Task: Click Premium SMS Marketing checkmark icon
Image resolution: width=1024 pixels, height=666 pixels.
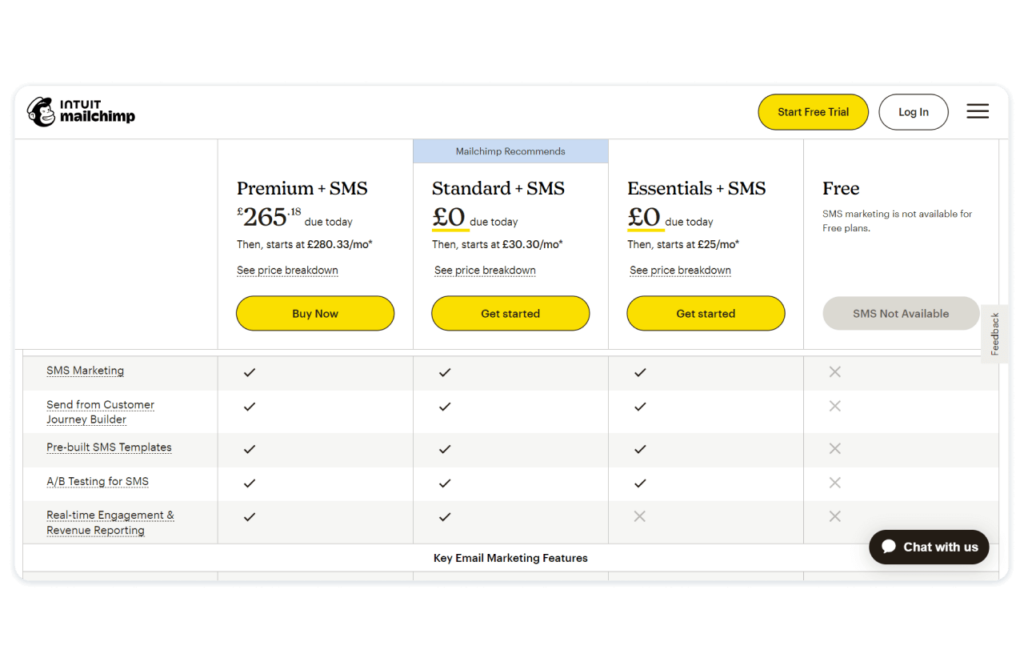Action: pos(250,372)
